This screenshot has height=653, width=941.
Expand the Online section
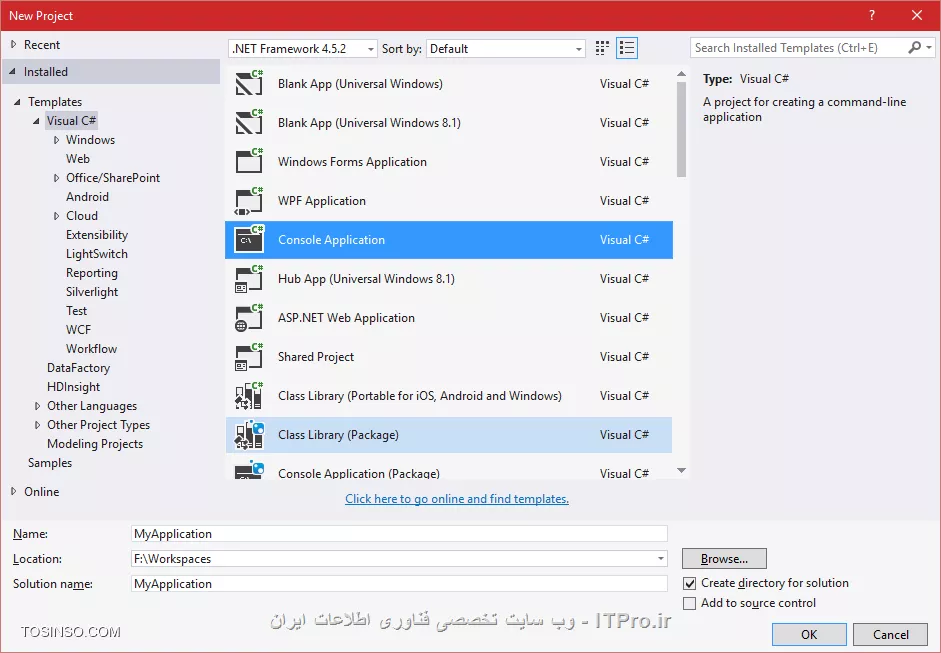tap(14, 492)
